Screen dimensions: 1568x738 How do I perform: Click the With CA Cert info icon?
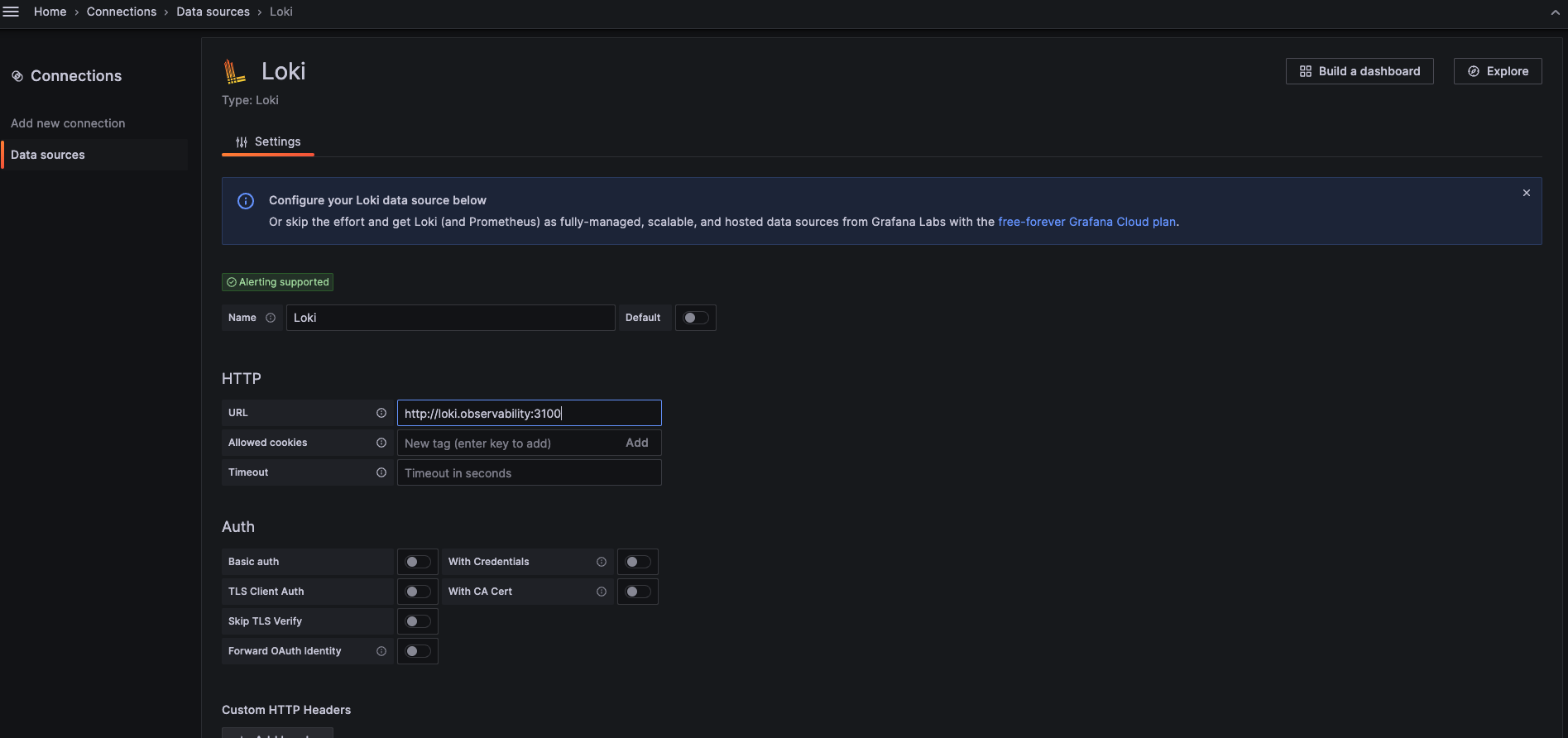[602, 592]
